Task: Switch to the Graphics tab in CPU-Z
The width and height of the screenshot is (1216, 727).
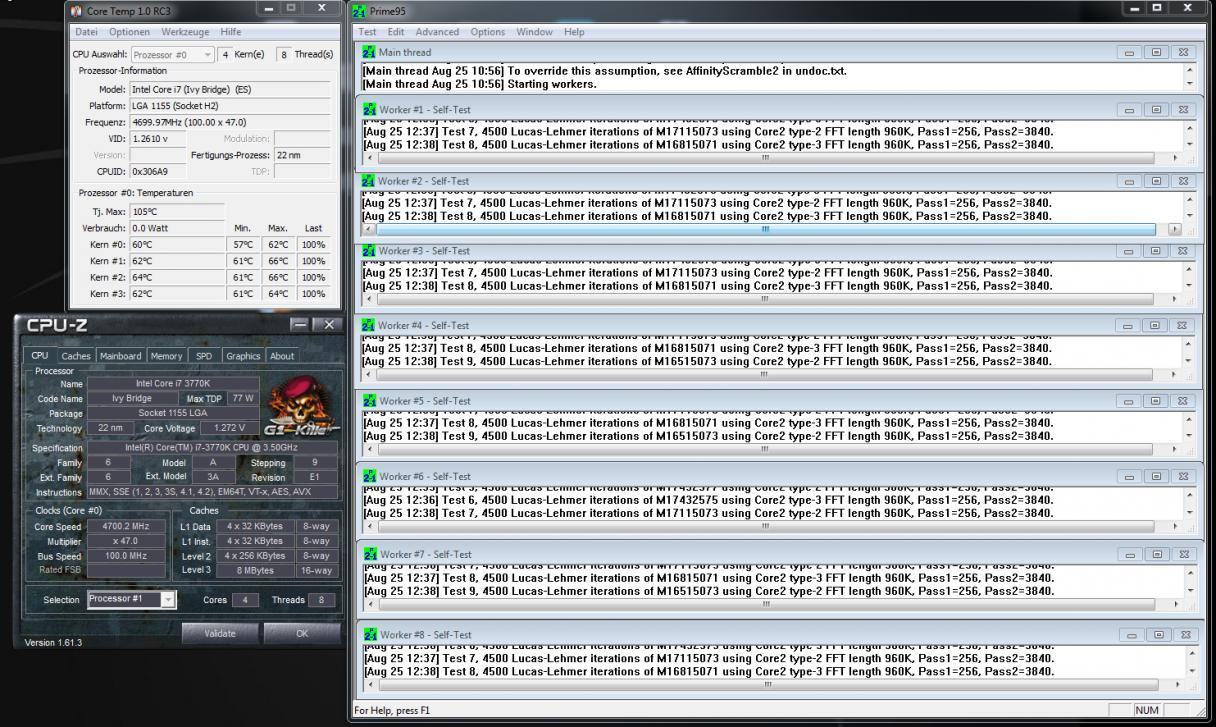Action: click(x=243, y=356)
